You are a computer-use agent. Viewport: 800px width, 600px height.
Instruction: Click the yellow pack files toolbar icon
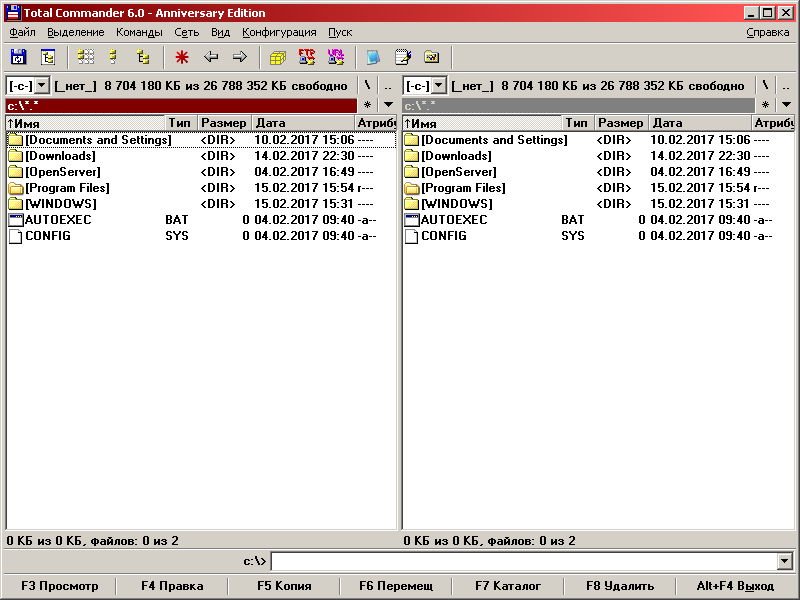click(279, 57)
